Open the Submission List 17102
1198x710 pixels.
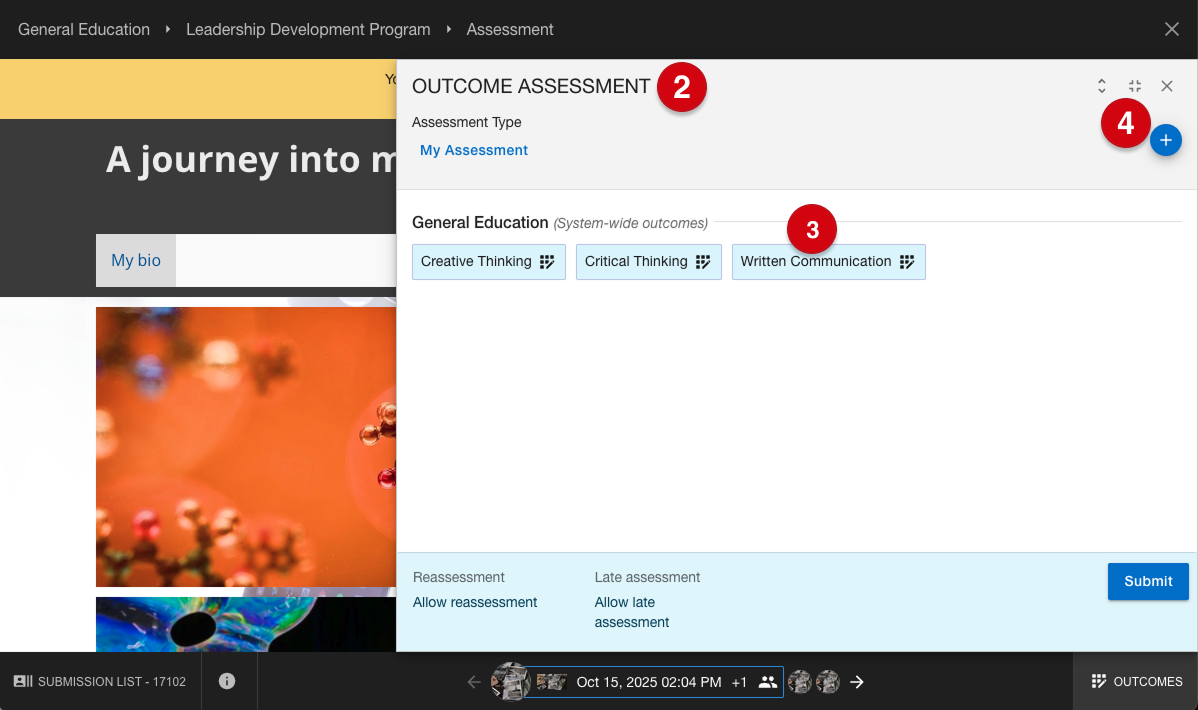tap(100, 681)
